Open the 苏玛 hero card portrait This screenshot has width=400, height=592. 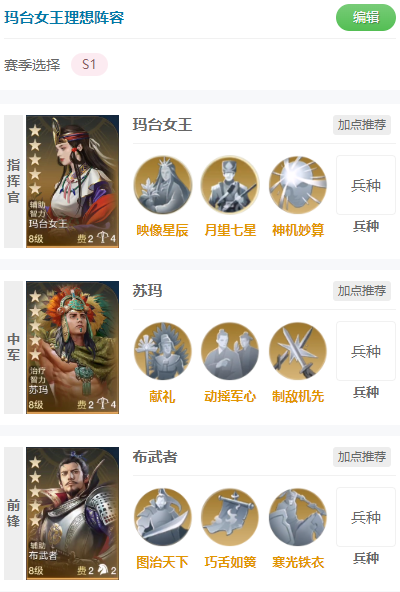coord(73,347)
